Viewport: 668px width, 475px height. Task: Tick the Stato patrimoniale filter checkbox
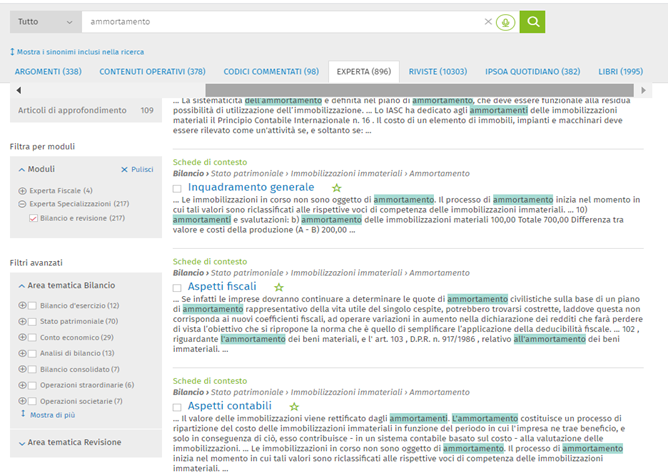point(34,321)
